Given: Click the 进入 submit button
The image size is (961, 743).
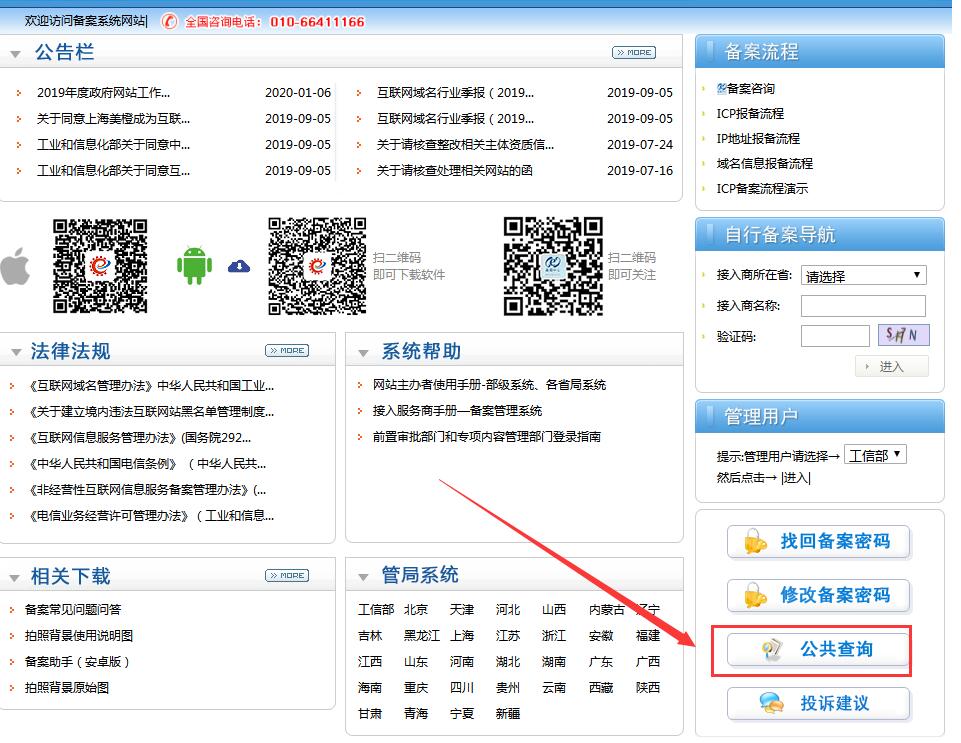Looking at the screenshot, I should [x=891, y=365].
